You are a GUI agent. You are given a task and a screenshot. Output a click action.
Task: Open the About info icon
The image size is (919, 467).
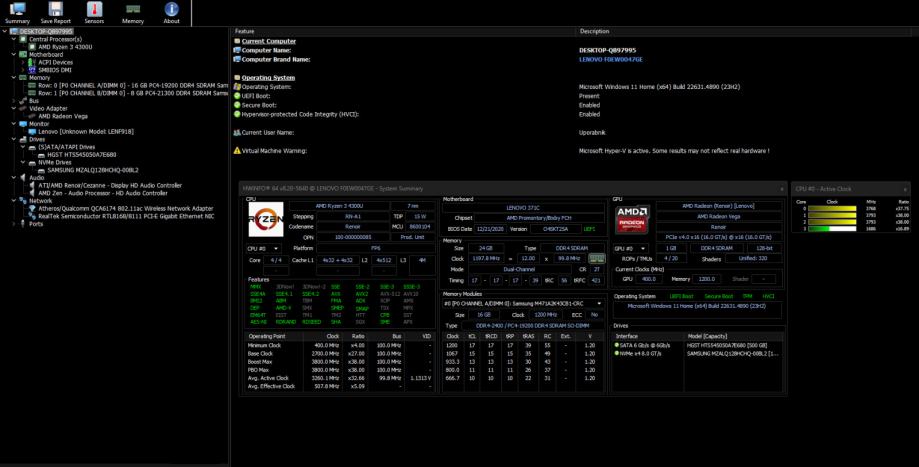(x=171, y=12)
